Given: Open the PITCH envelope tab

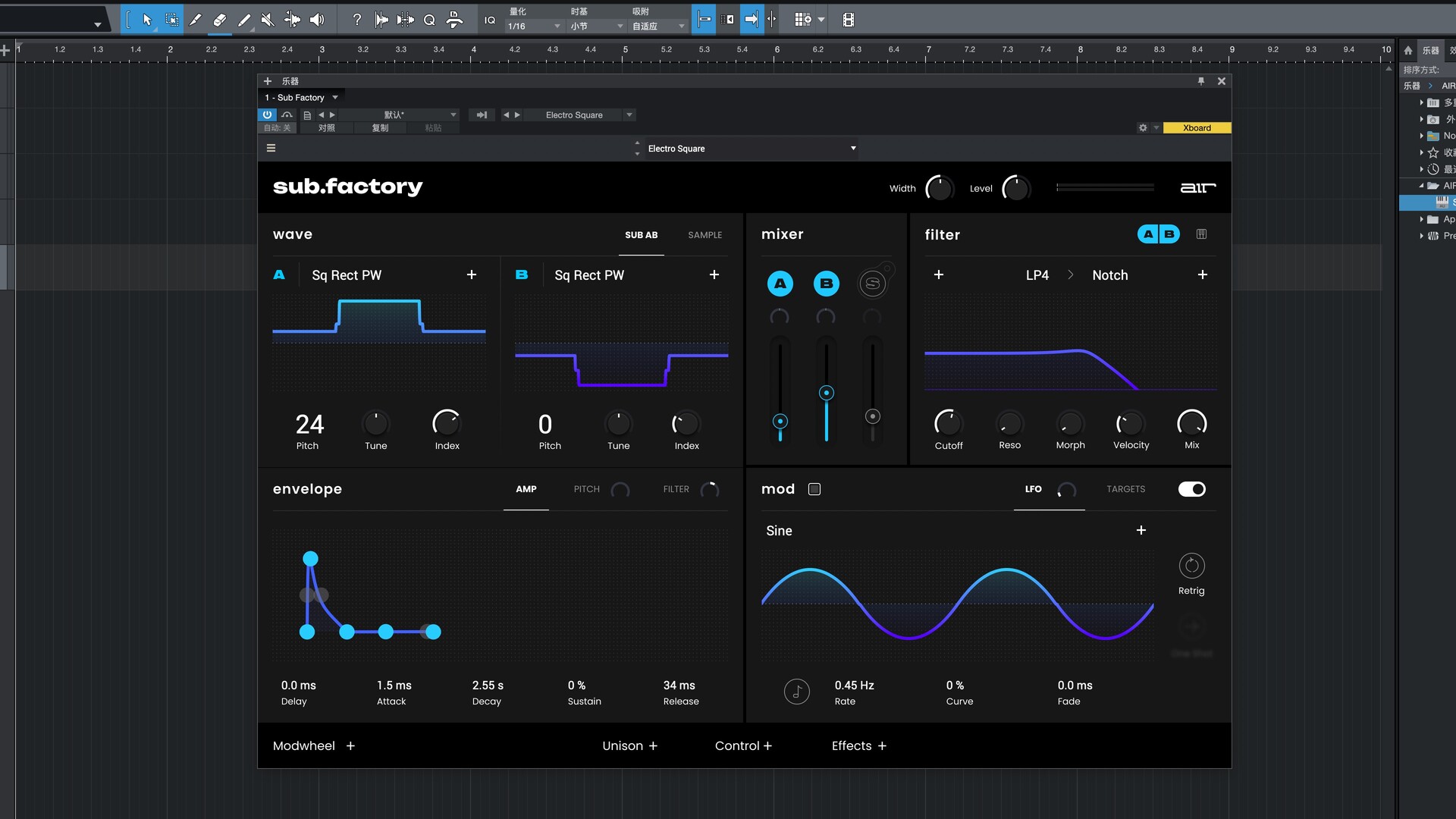Looking at the screenshot, I should point(586,489).
